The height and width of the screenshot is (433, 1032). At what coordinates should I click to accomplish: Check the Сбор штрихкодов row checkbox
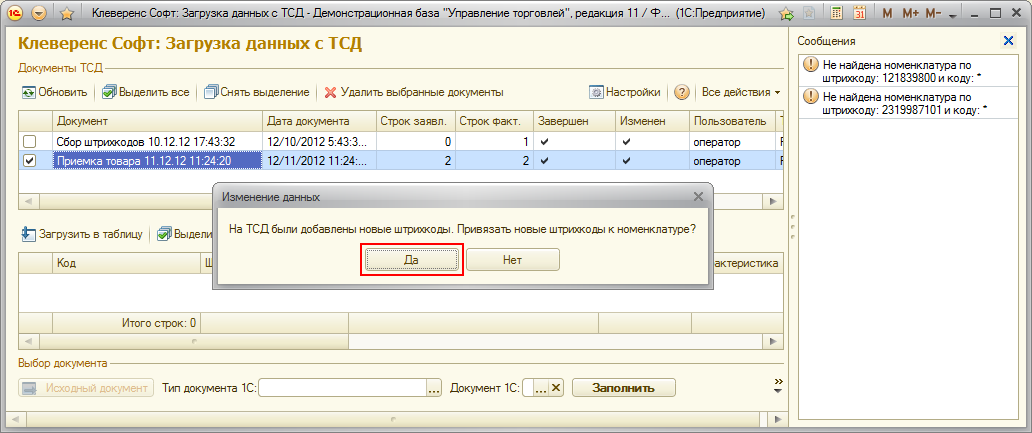click(30, 141)
